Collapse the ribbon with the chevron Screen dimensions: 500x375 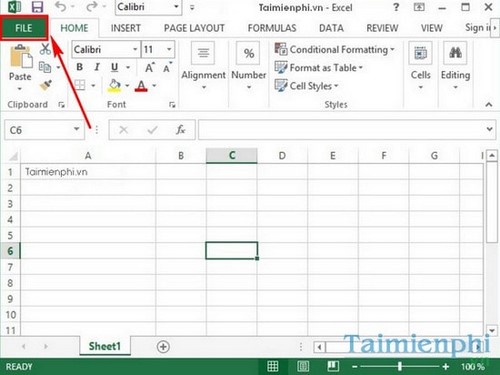coord(489,104)
